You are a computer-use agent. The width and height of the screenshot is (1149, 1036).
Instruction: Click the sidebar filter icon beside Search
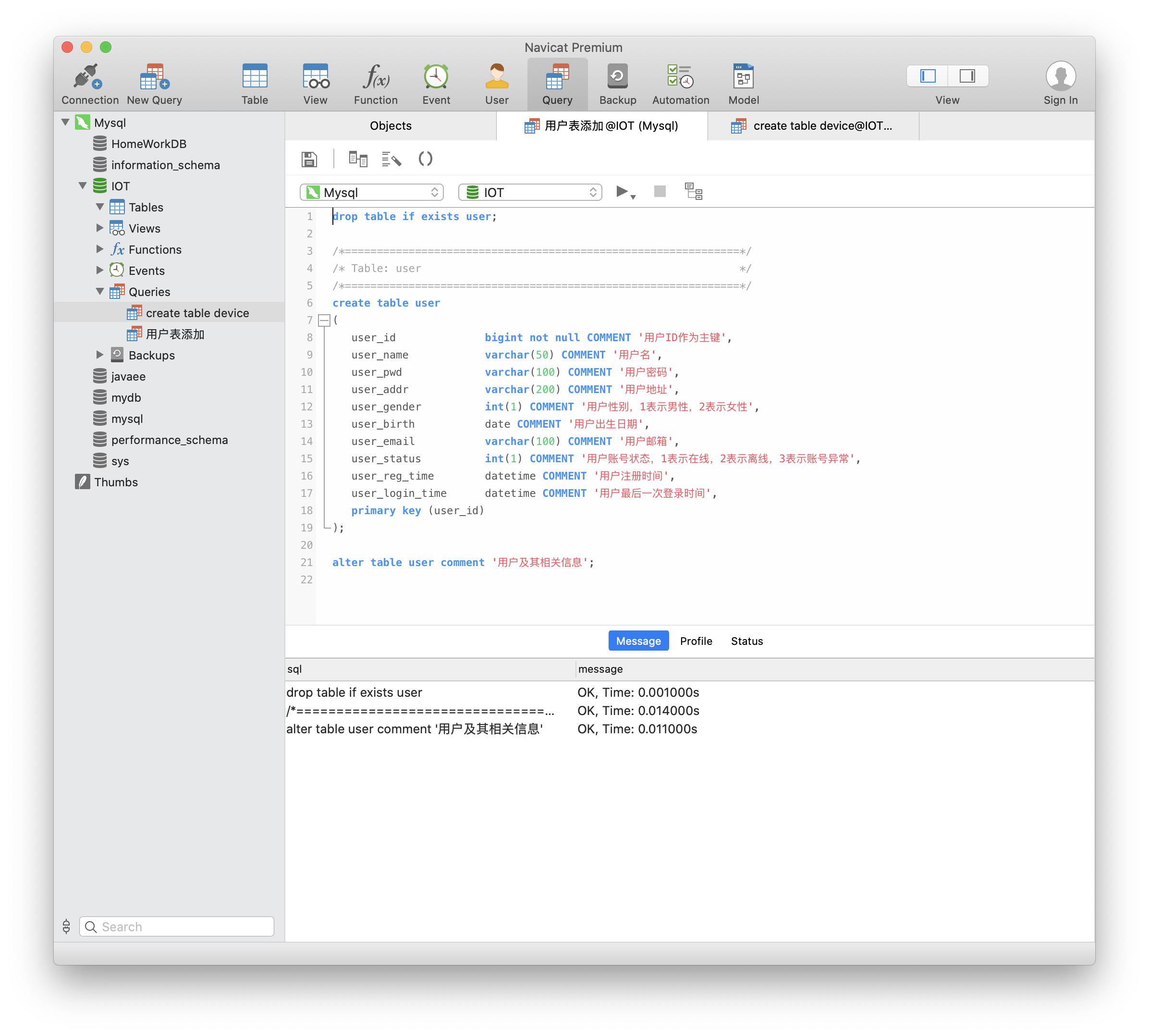[67, 927]
